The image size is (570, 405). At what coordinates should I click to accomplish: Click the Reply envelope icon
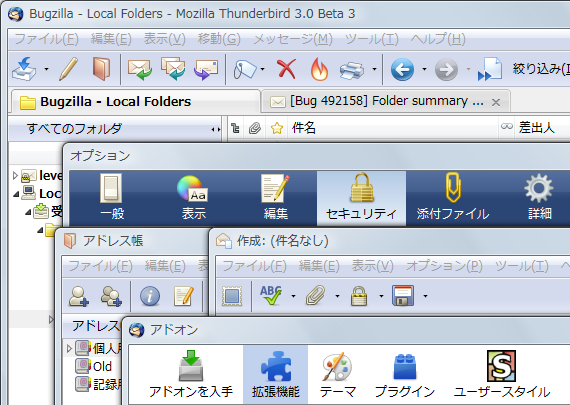coord(140,69)
